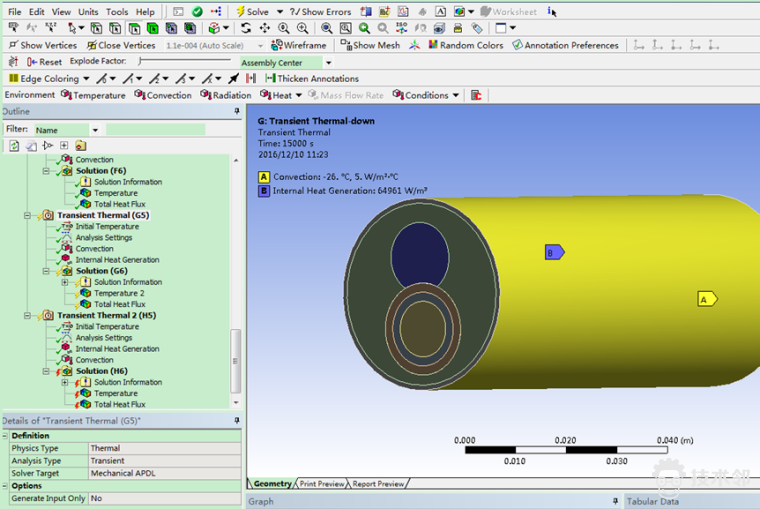
Task: Click the Reset explode button
Action: pos(45,62)
